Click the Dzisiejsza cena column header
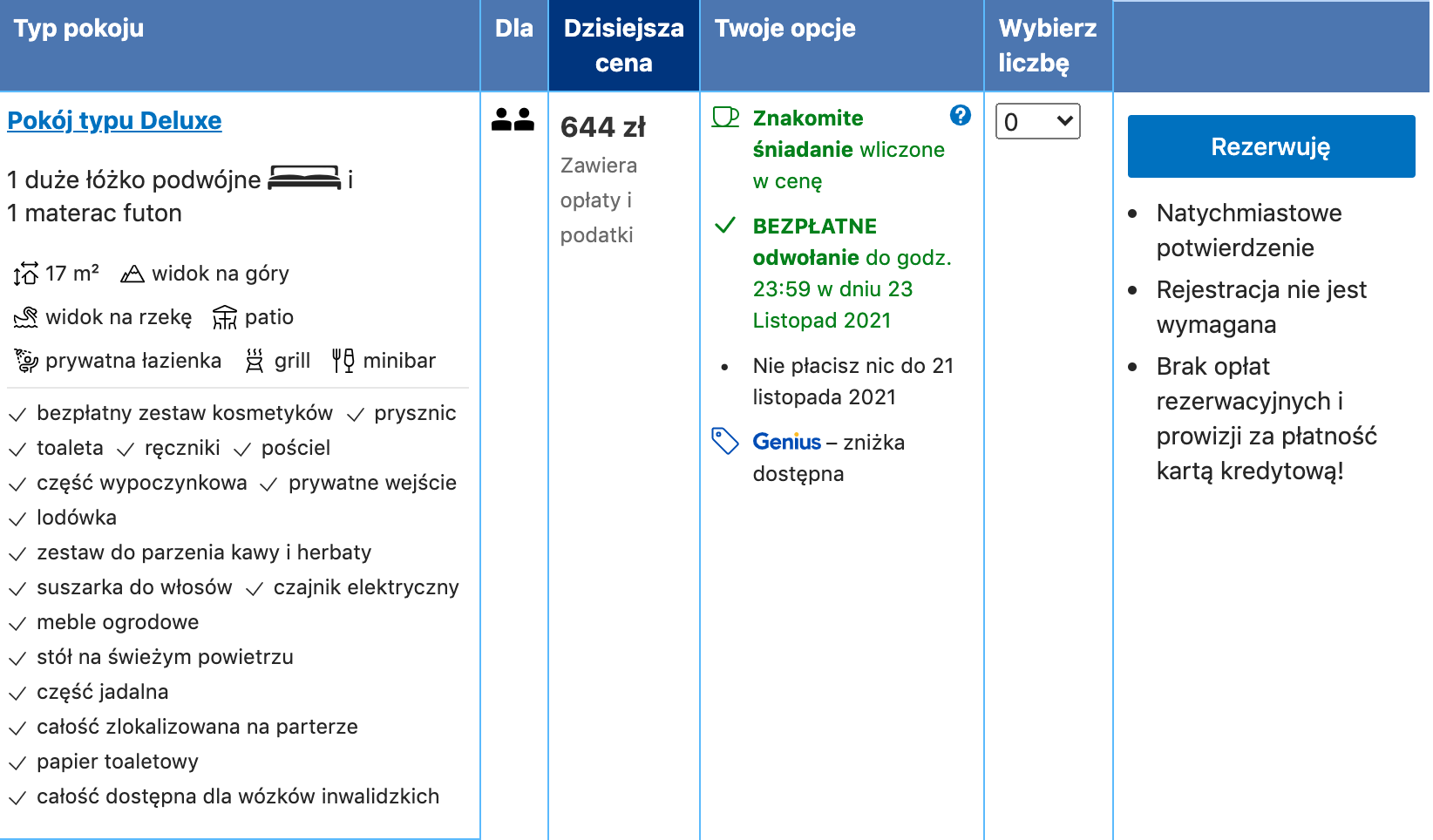The image size is (1433, 840). tap(623, 45)
